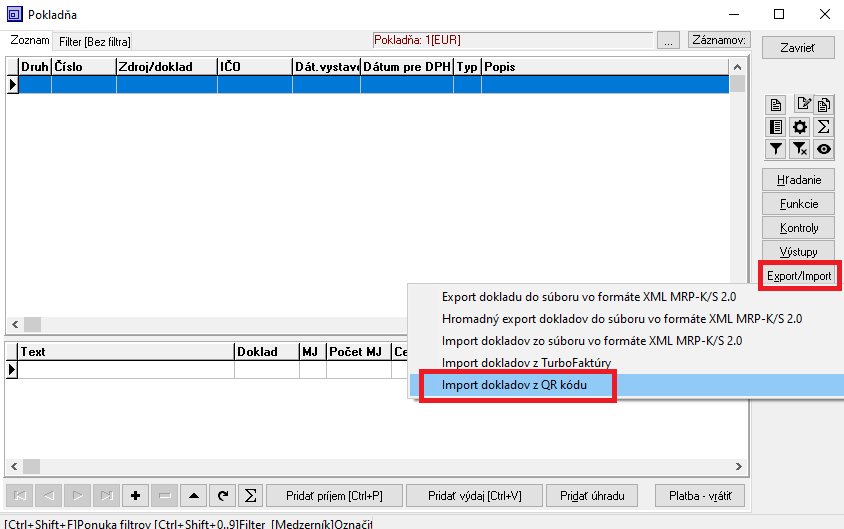Open the Export/Import dropdown menu
Screen dimensions: 844x529
[798, 276]
